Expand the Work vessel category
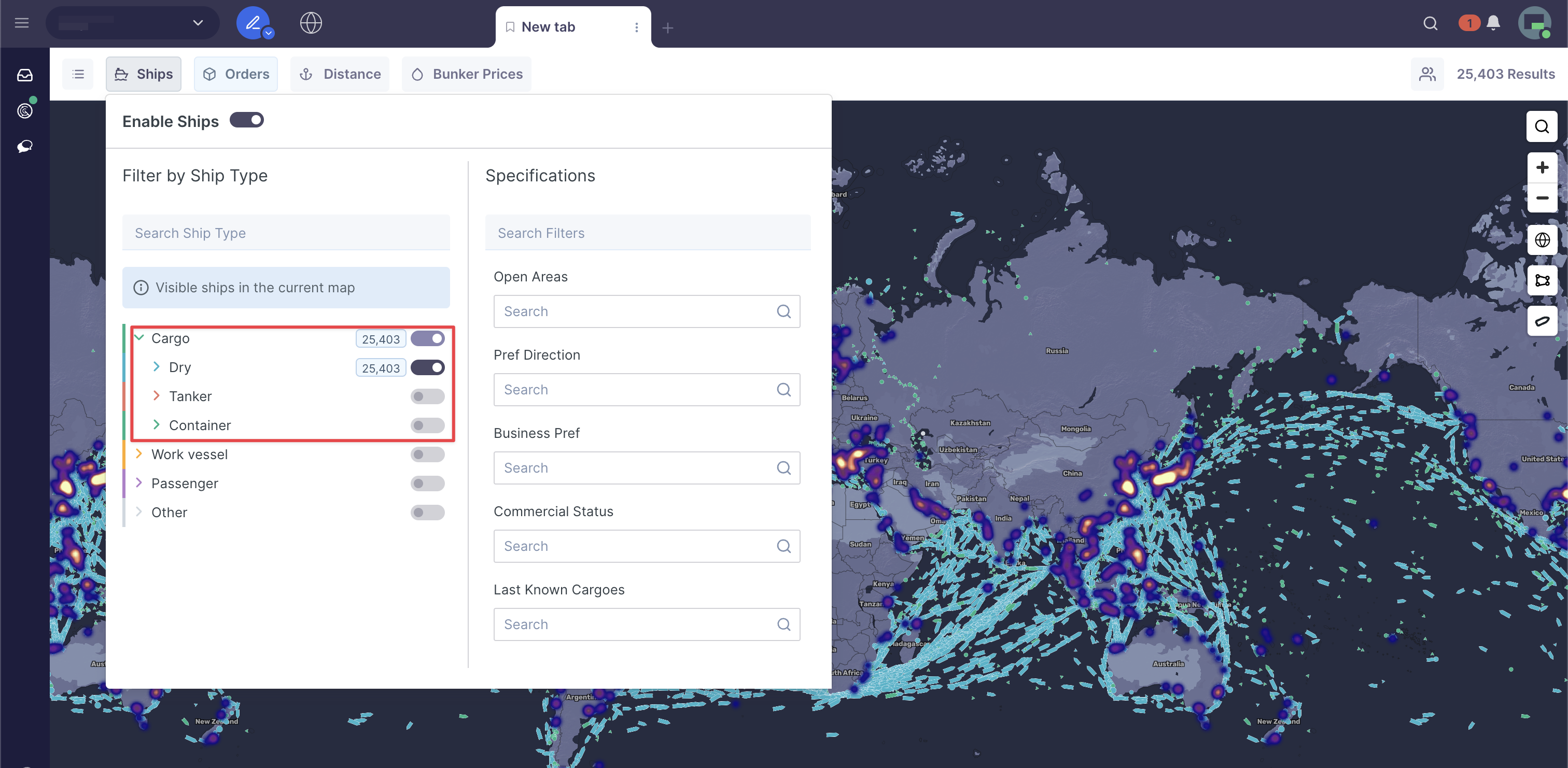Image resolution: width=1568 pixels, height=768 pixels. (139, 454)
